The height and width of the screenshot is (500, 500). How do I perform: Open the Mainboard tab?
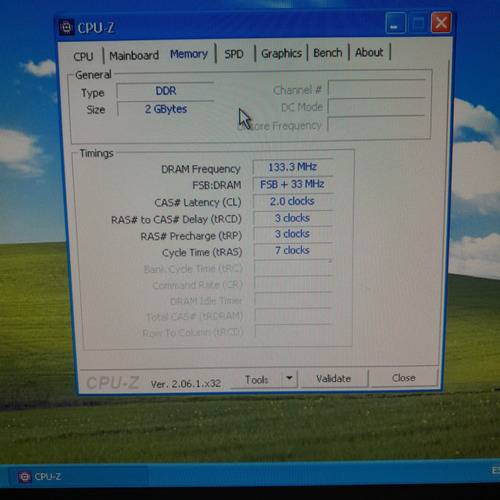coord(134,55)
